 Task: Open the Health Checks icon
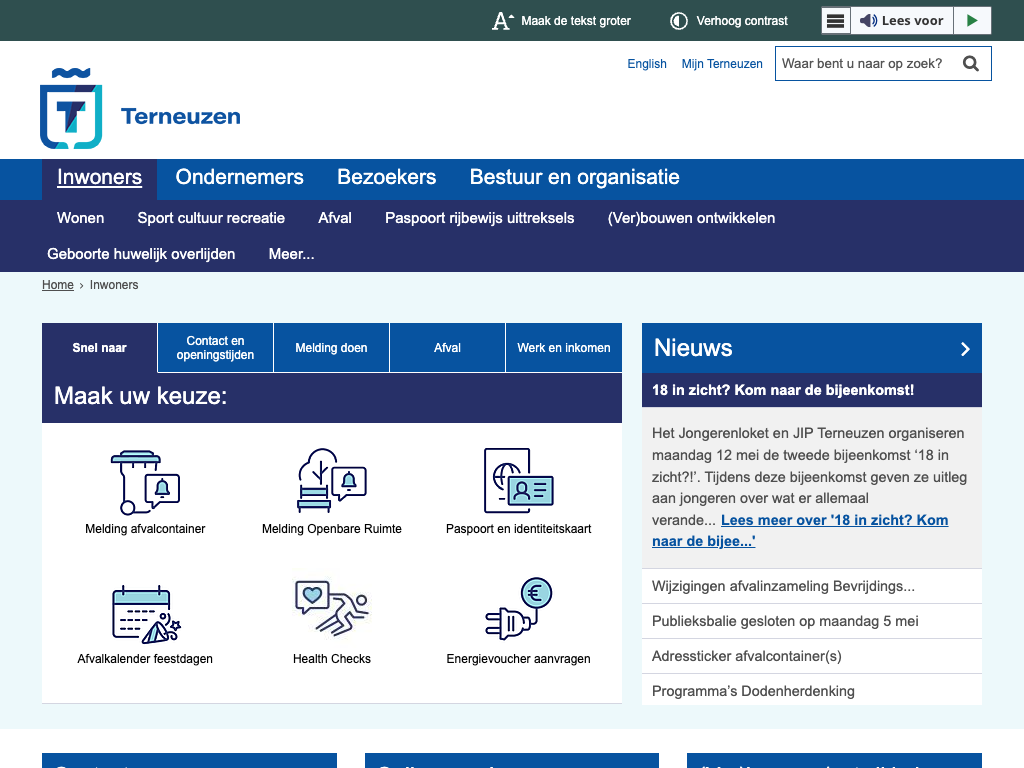331,608
